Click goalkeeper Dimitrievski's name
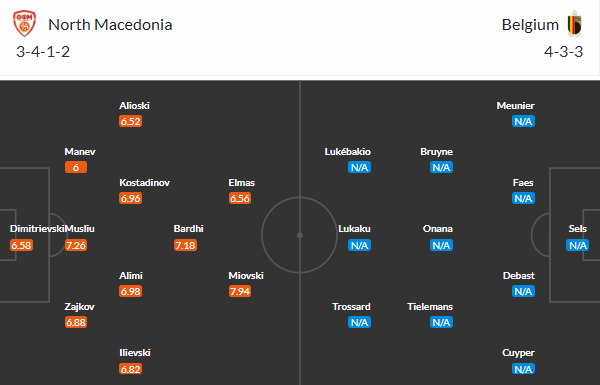The image size is (600, 385). pos(37,228)
